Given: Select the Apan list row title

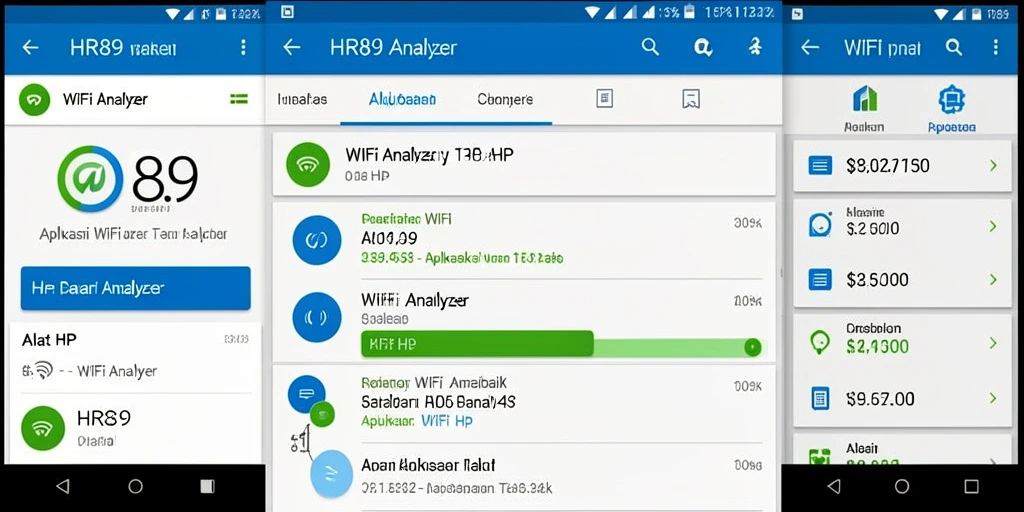Looking at the screenshot, I should pyautogui.click(x=428, y=466).
